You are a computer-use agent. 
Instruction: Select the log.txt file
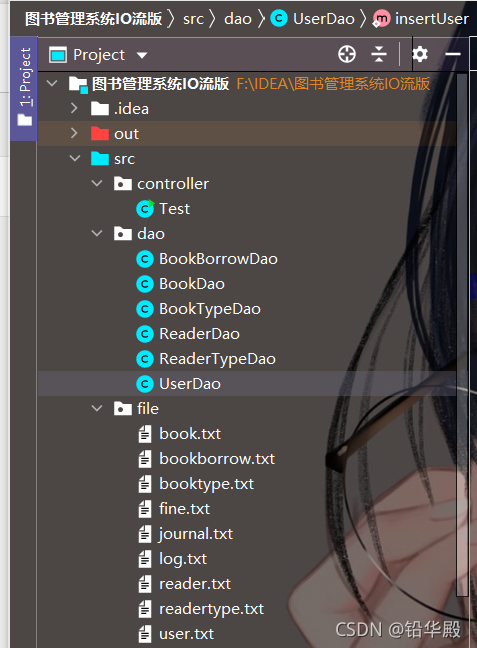pyautogui.click(x=183, y=559)
